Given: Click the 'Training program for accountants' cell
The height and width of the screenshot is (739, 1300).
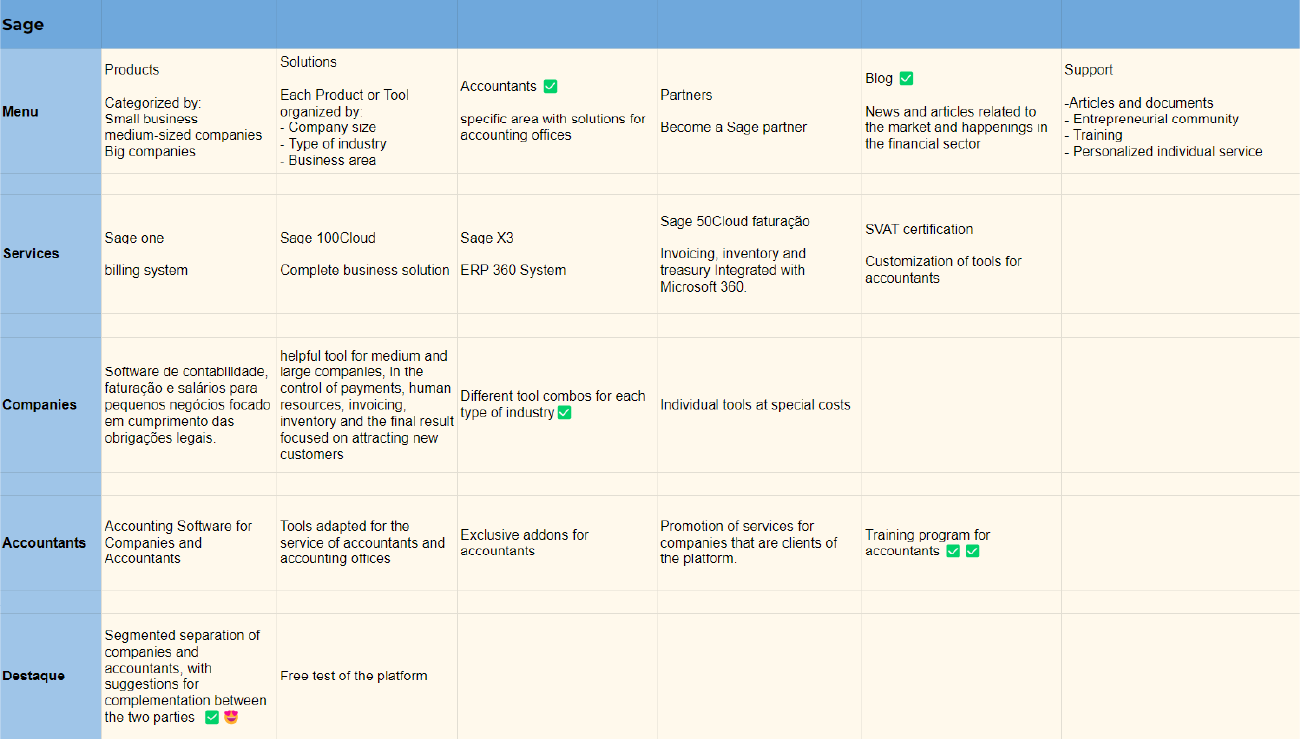Looking at the screenshot, I should (x=961, y=543).
